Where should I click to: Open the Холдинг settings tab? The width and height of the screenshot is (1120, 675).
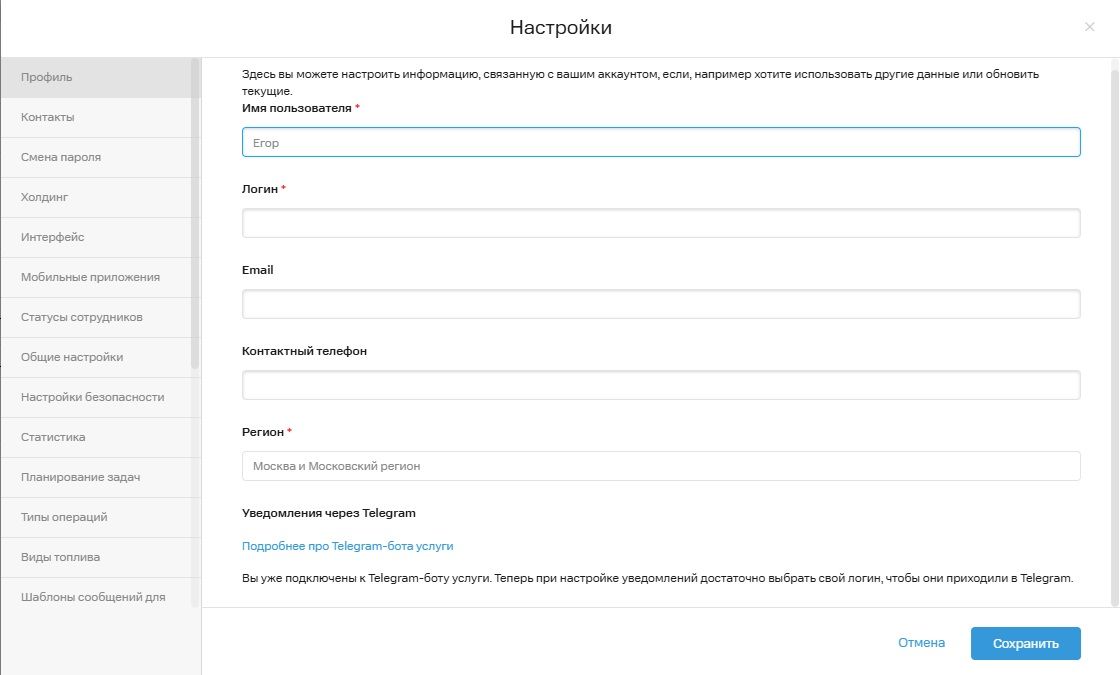45,197
